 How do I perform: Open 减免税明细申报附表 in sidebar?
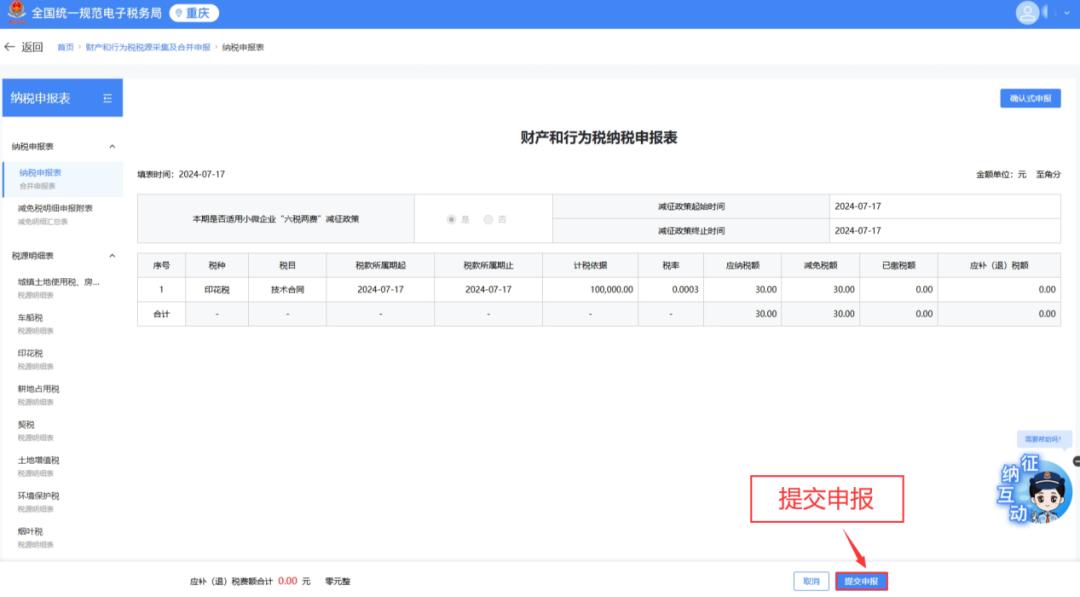point(55,208)
